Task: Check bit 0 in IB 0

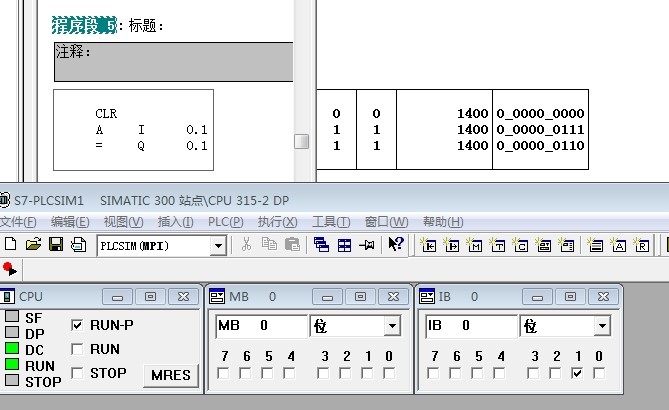Action: pyautogui.click(x=599, y=374)
